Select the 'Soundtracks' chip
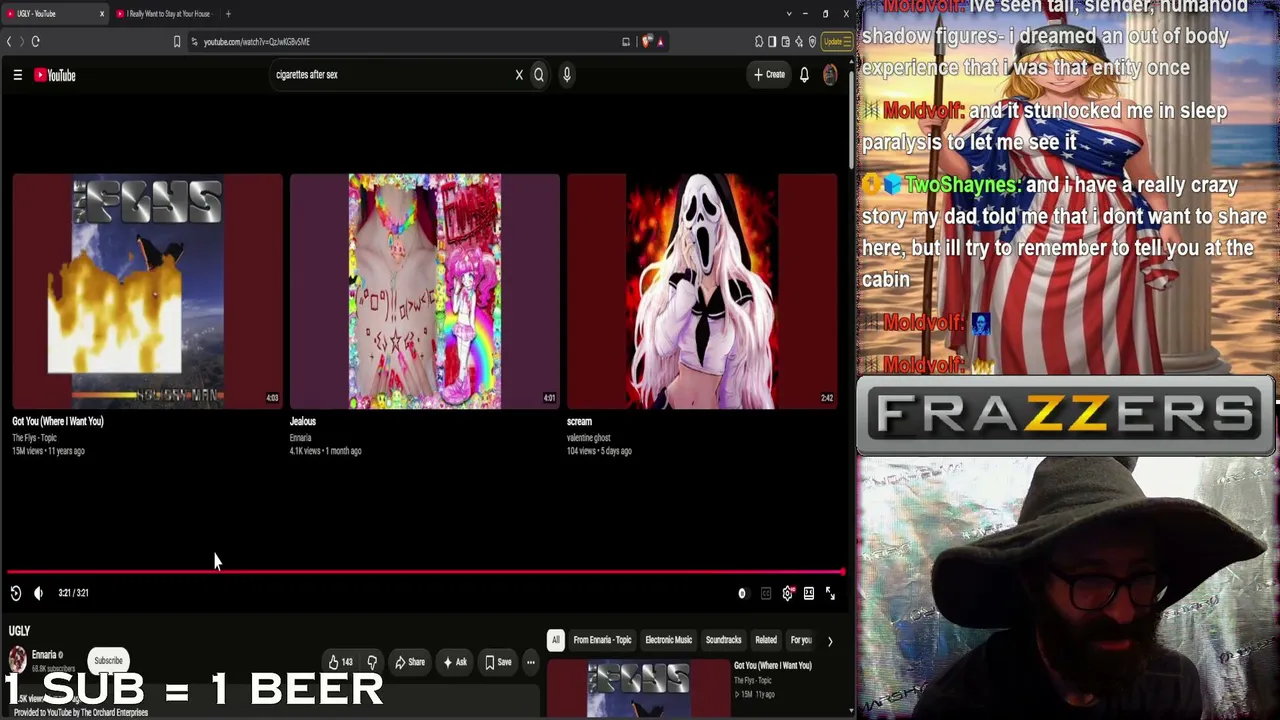Image resolution: width=1280 pixels, height=720 pixels. coord(723,640)
